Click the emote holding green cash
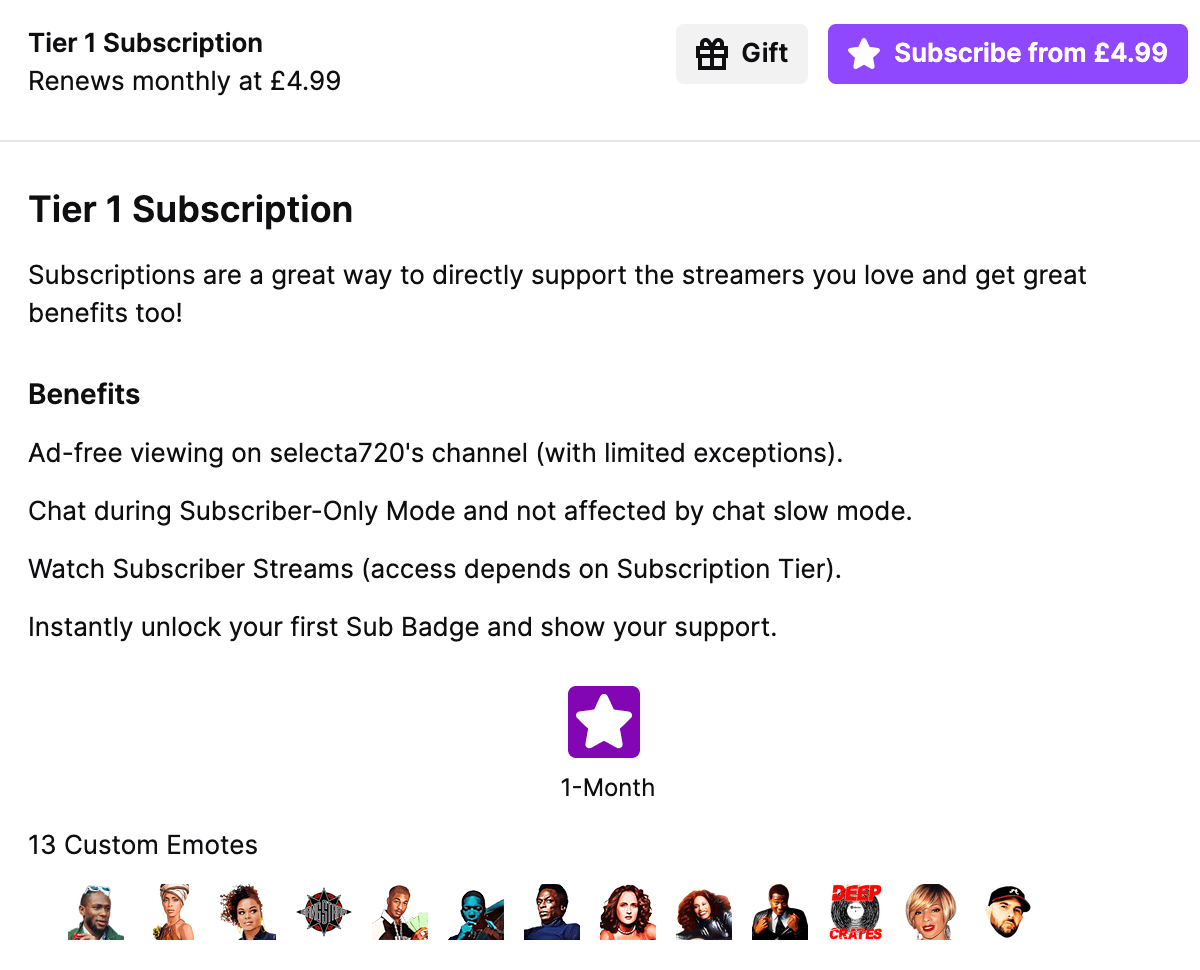 pos(400,912)
